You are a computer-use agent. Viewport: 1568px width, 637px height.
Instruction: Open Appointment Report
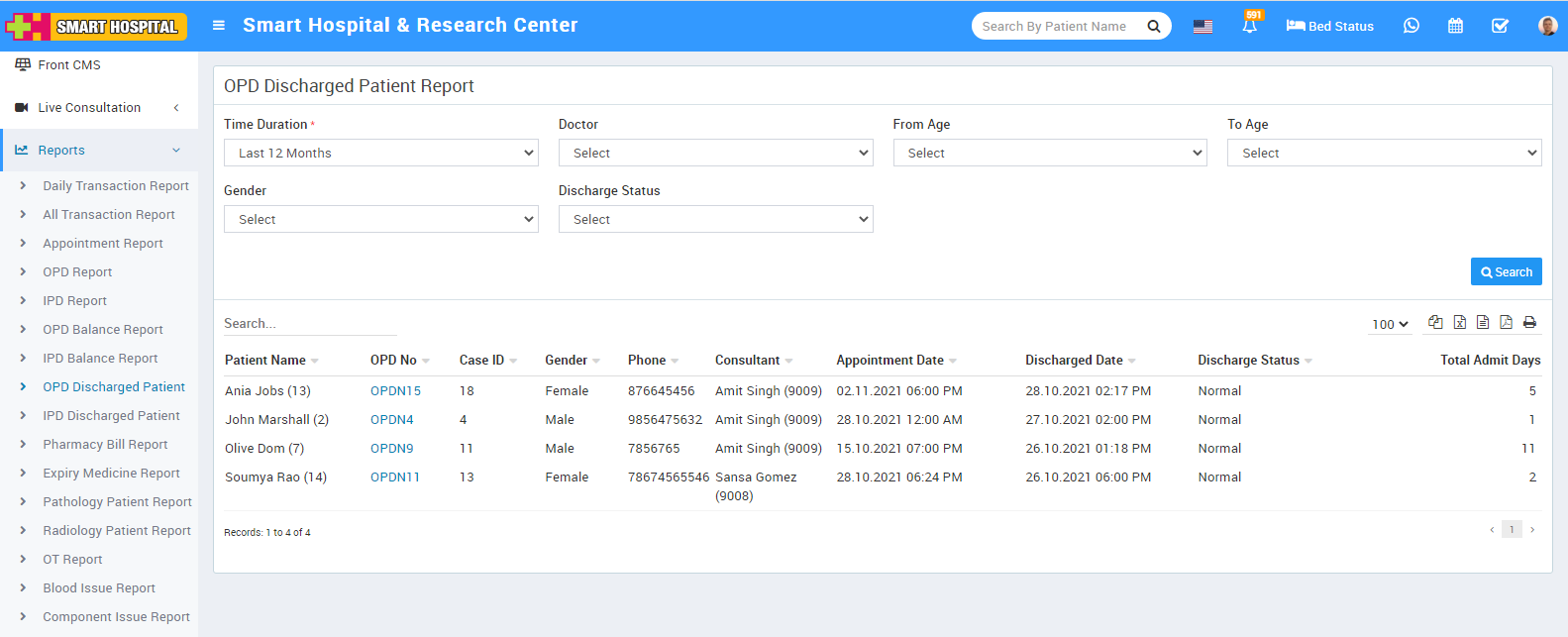pos(103,244)
